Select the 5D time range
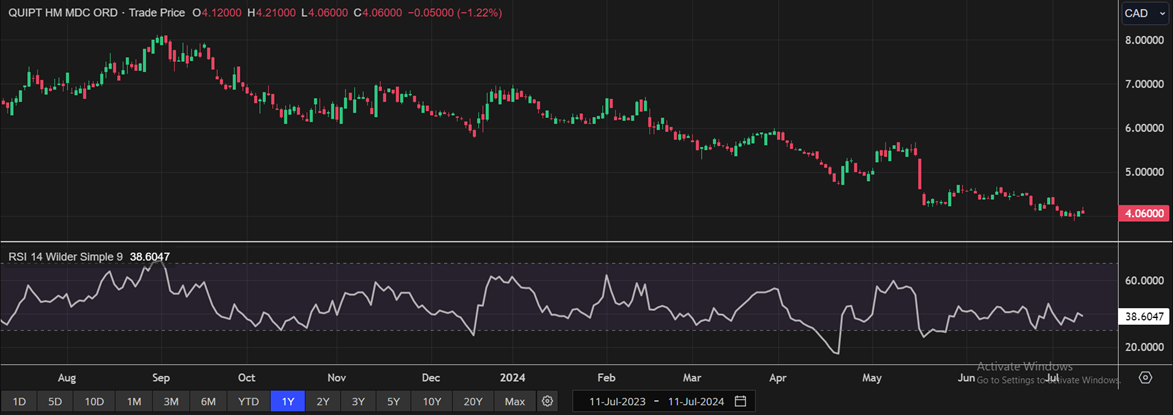Viewport: 1173px width, 415px height. coord(55,401)
